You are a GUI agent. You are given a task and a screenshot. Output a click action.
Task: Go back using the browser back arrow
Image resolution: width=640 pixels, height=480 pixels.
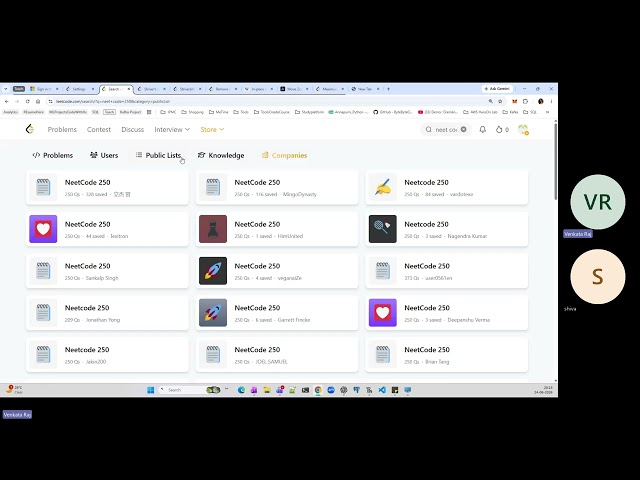coord(7,101)
